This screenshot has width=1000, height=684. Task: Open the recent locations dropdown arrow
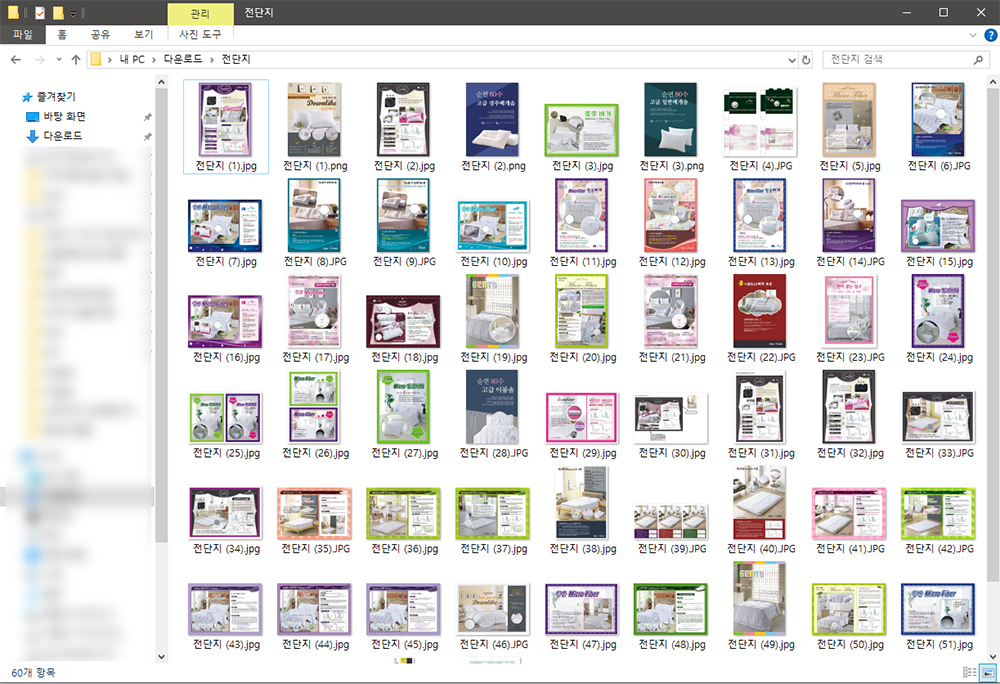tap(57, 60)
